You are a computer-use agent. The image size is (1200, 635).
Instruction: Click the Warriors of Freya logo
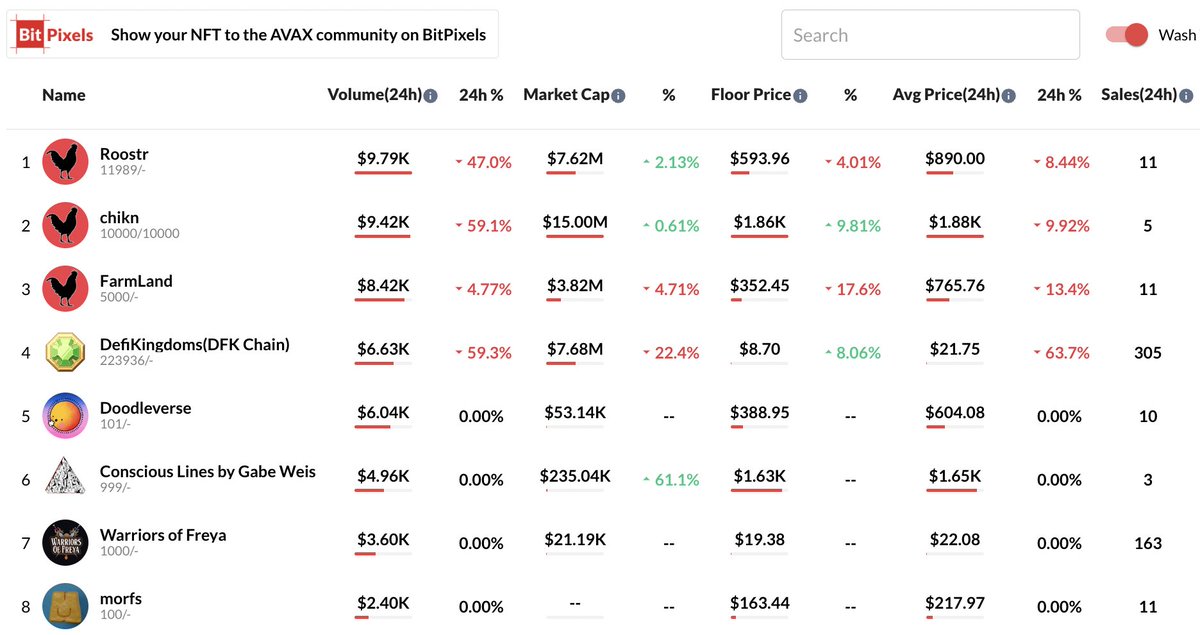point(66,543)
